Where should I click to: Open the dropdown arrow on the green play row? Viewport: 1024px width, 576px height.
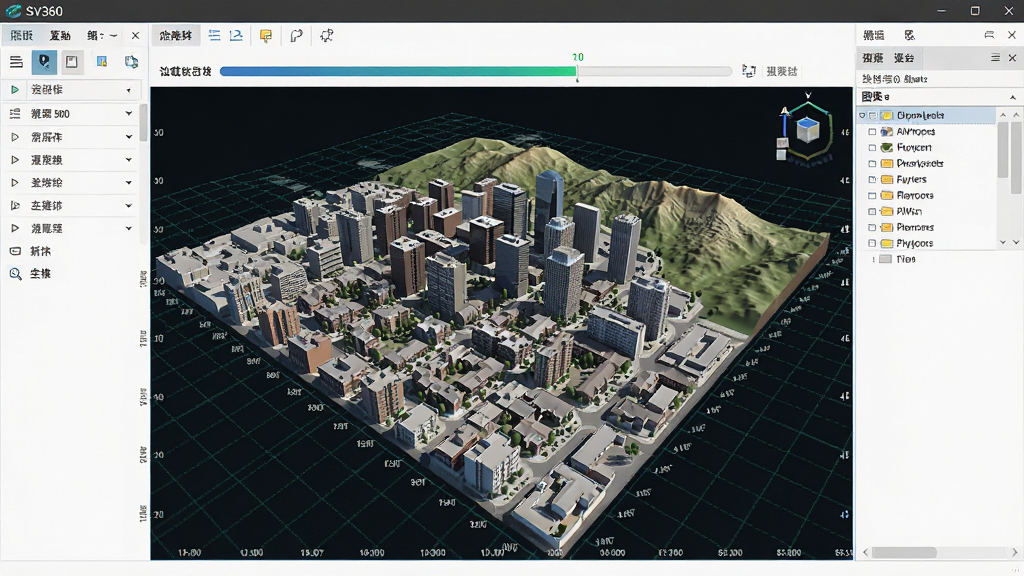tap(129, 90)
